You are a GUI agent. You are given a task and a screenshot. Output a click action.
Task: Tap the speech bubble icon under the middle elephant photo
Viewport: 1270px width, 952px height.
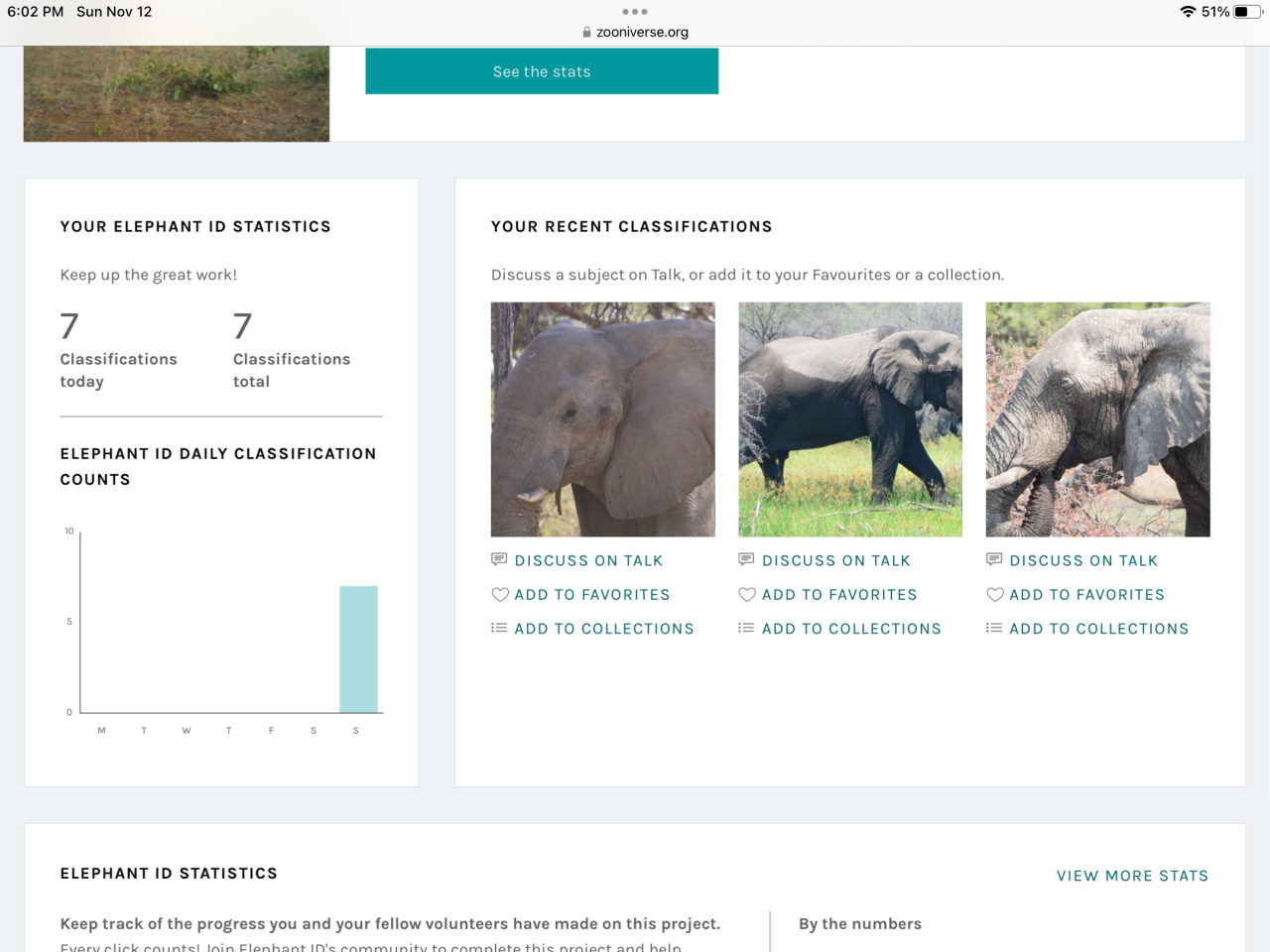click(746, 559)
